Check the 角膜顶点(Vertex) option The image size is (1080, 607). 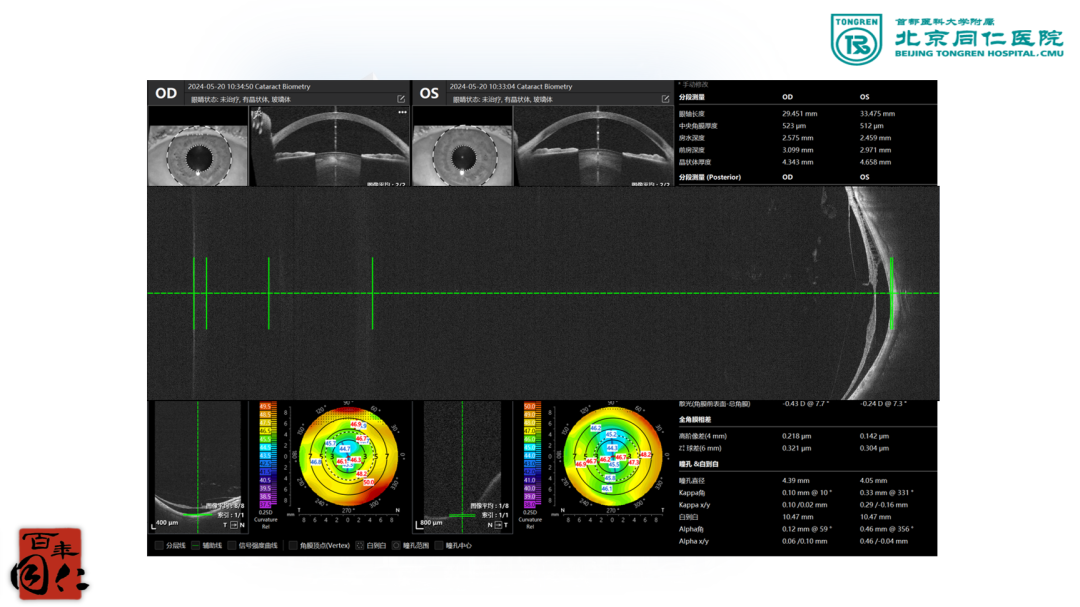point(293,546)
